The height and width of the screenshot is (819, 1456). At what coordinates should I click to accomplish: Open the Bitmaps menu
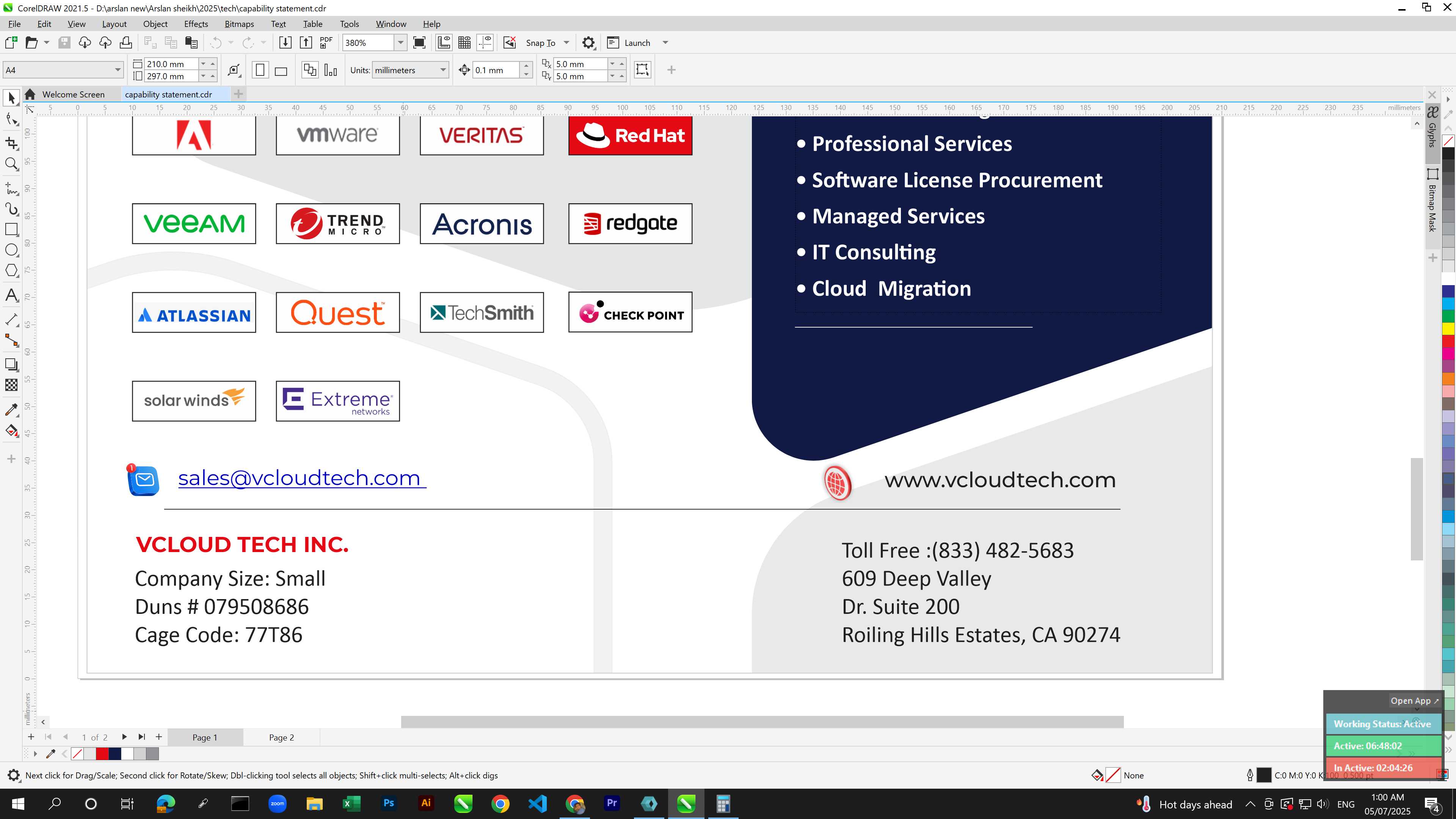pos(239,24)
